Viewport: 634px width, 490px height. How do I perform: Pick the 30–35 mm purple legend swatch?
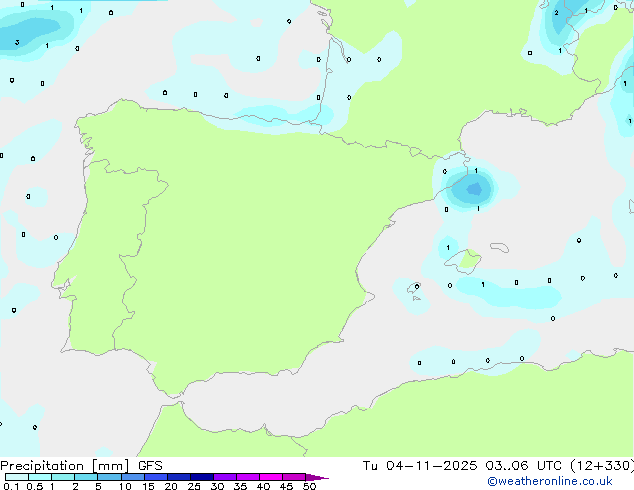pyautogui.click(x=224, y=477)
